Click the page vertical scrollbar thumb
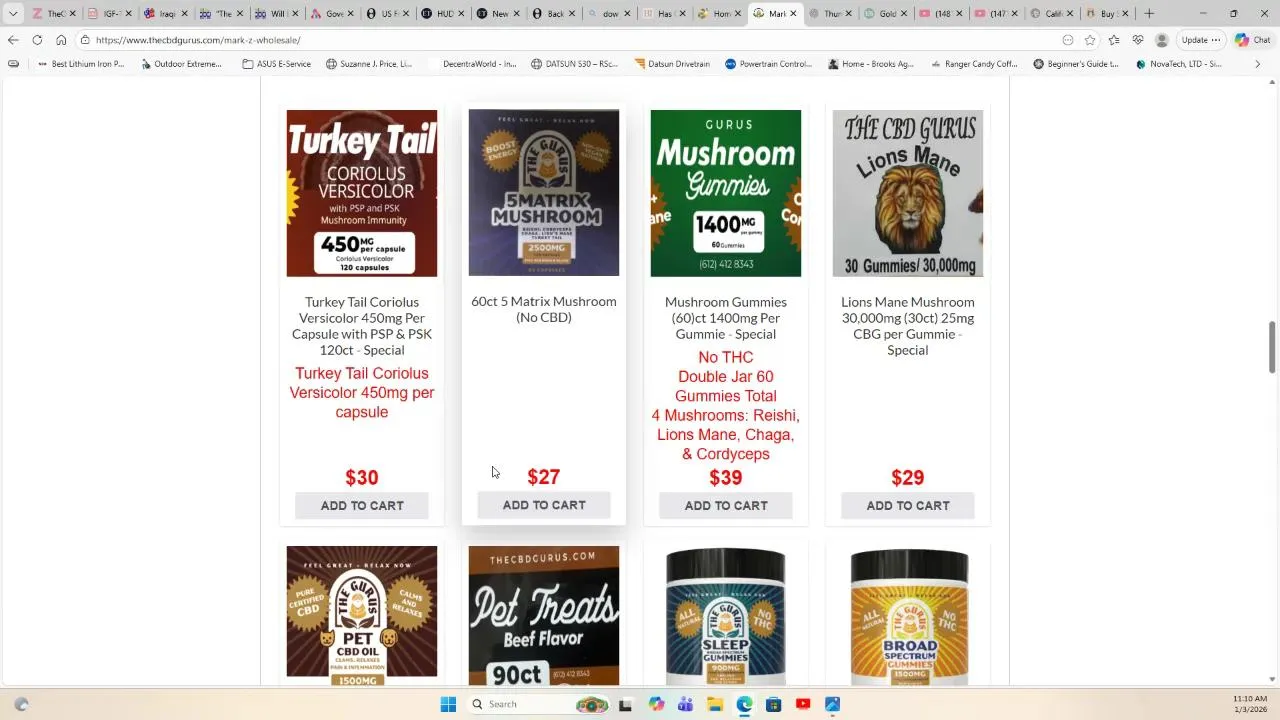 tap(1272, 347)
